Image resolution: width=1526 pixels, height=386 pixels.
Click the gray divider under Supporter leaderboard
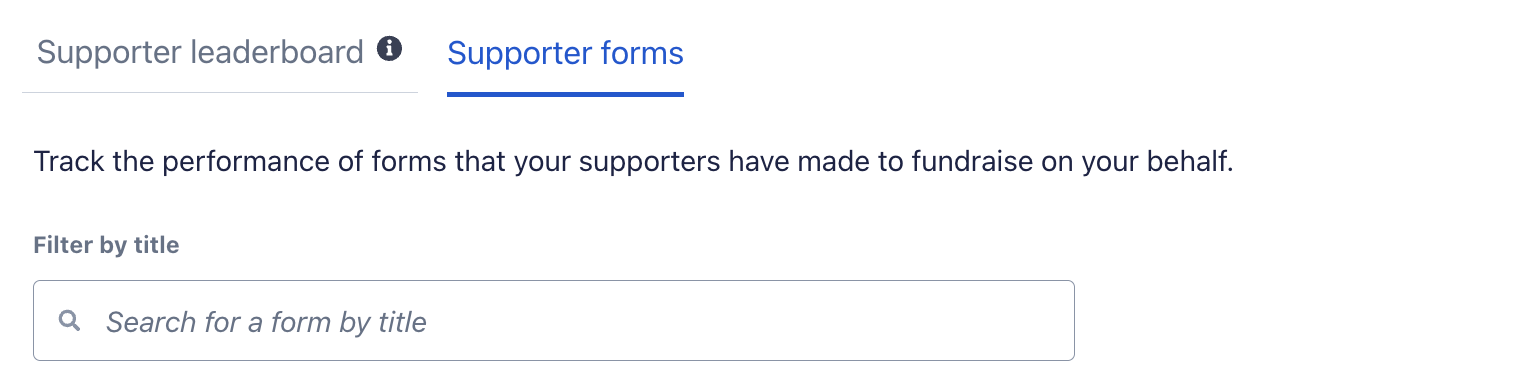tap(220, 92)
